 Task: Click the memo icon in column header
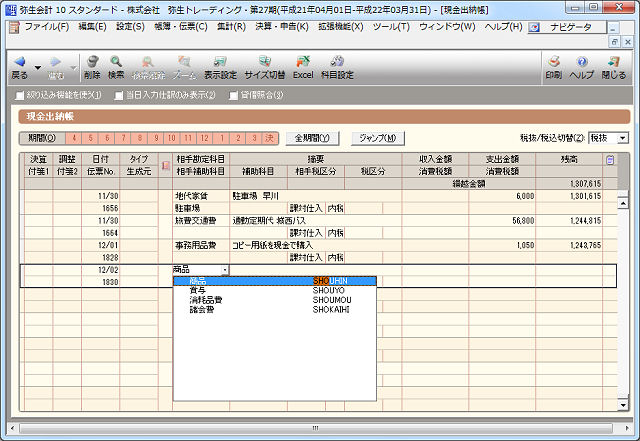[165, 165]
